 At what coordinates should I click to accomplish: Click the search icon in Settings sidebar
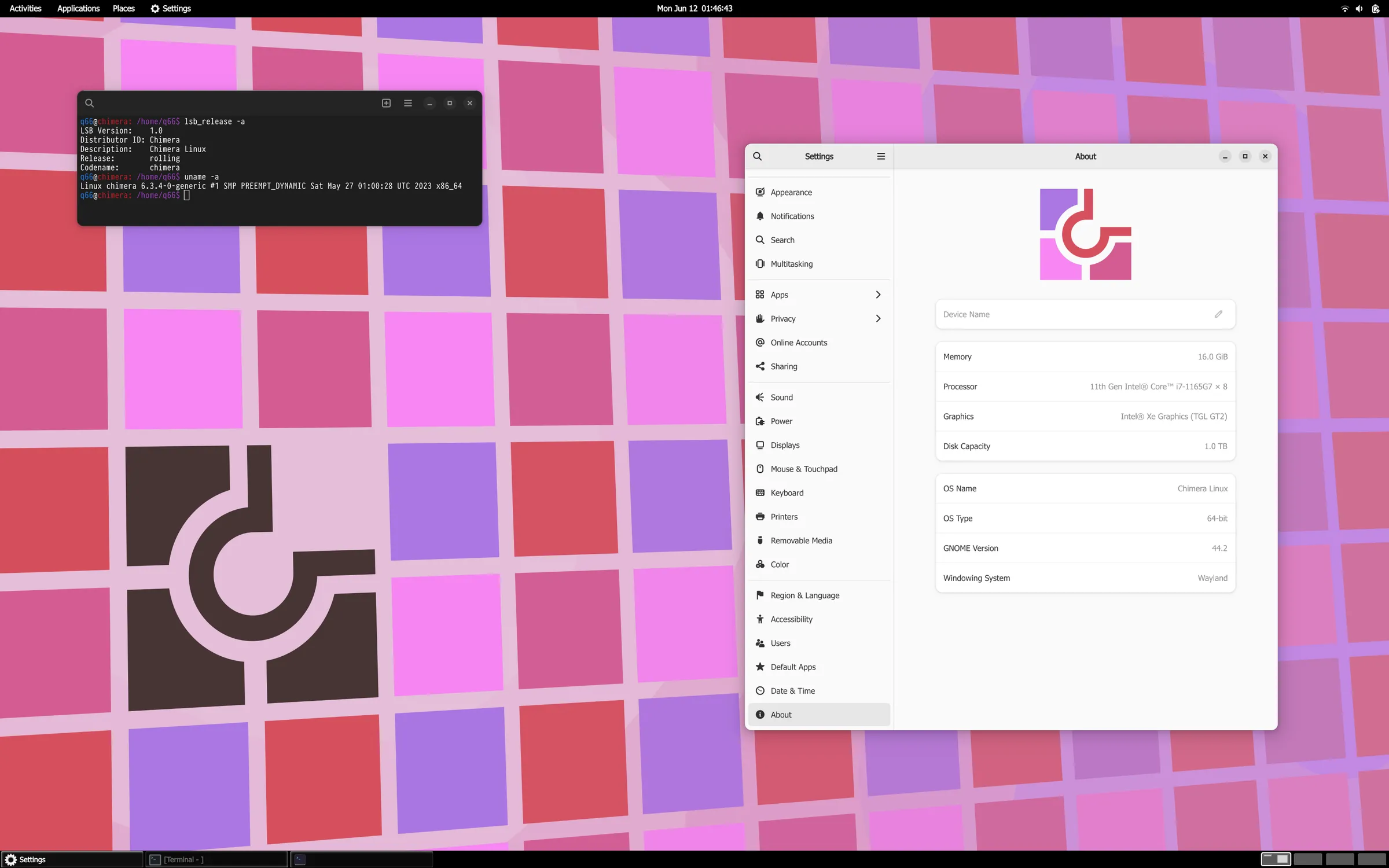758,156
